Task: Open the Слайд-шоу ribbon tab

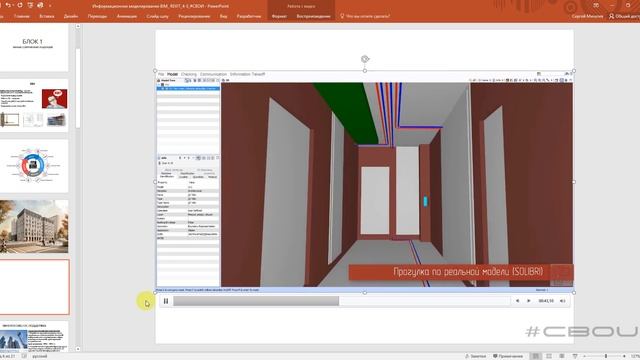Action: point(157,16)
